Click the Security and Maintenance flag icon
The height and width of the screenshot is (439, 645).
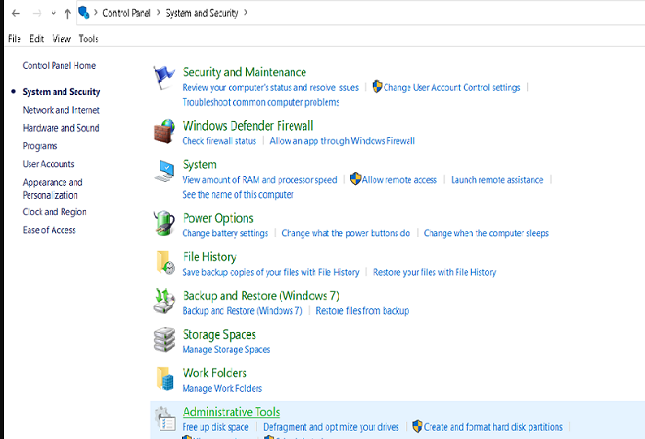[x=164, y=77]
